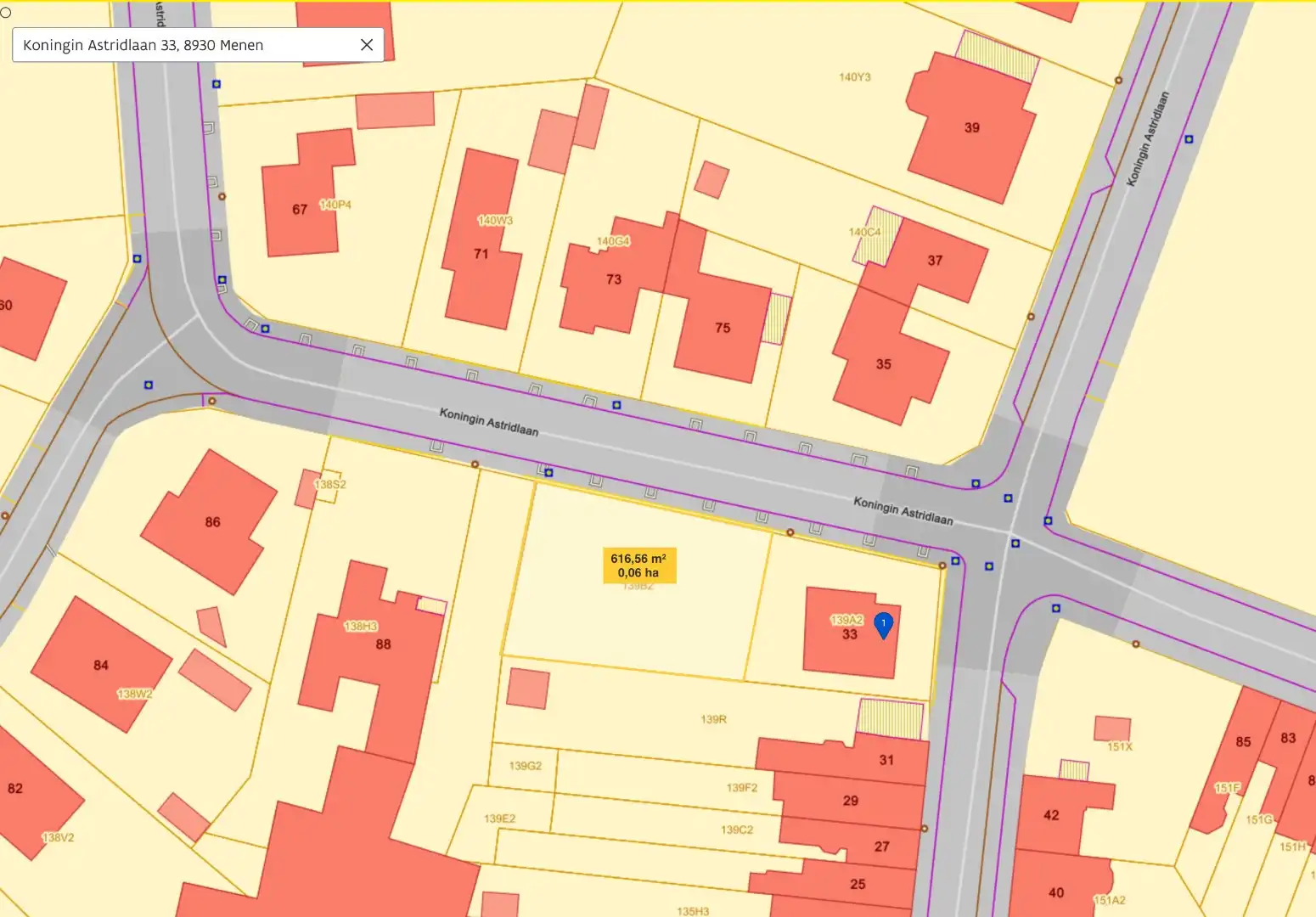
Task: Select building number 39
Action: point(972,128)
